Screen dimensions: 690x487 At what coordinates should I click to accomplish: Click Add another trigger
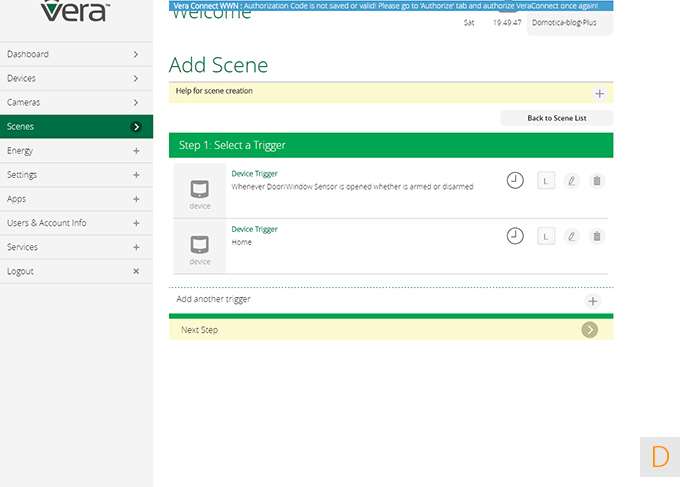pyautogui.click(x=214, y=299)
